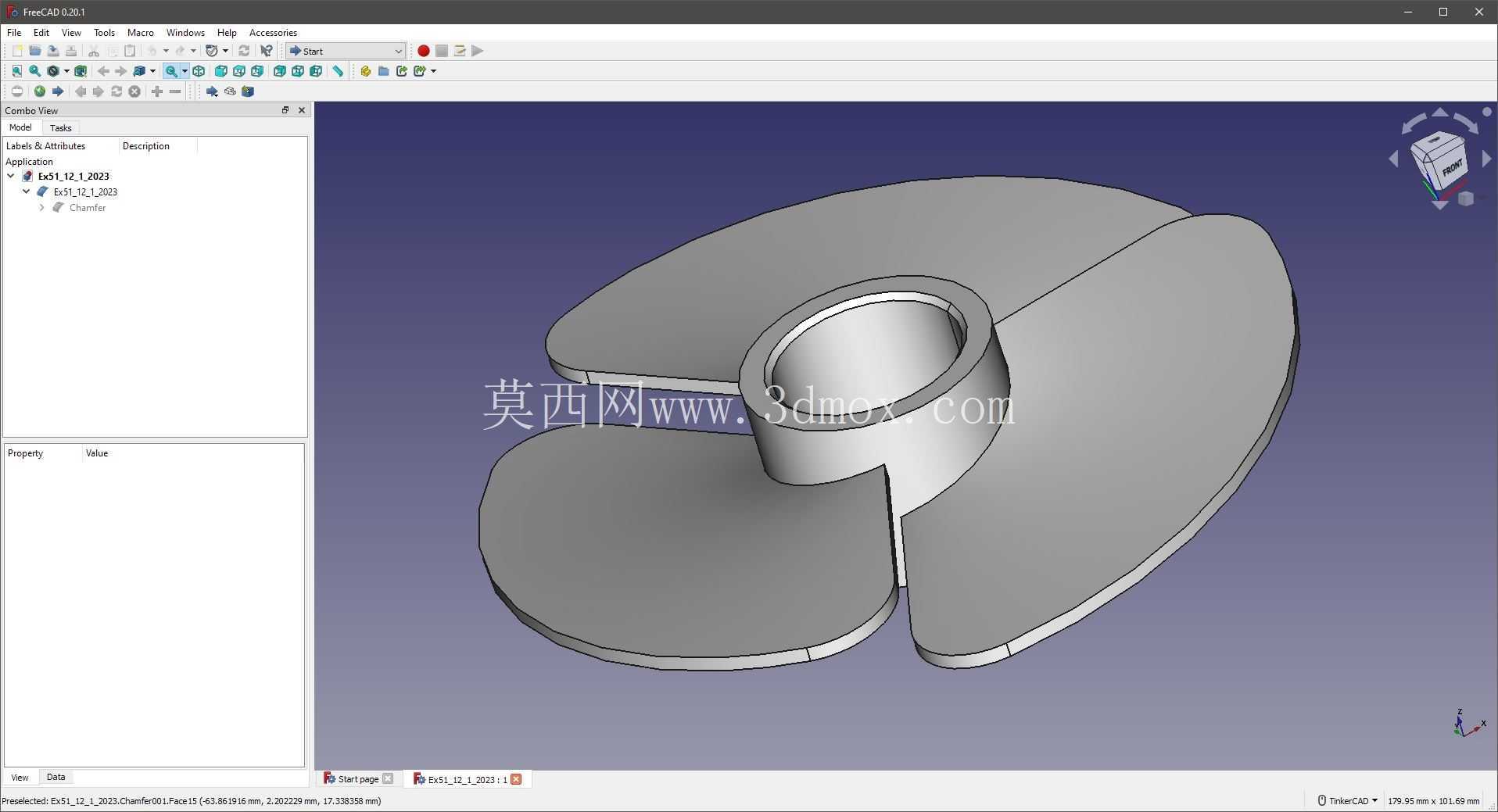Fit all content to the view
The height and width of the screenshot is (812, 1498).
point(17,71)
